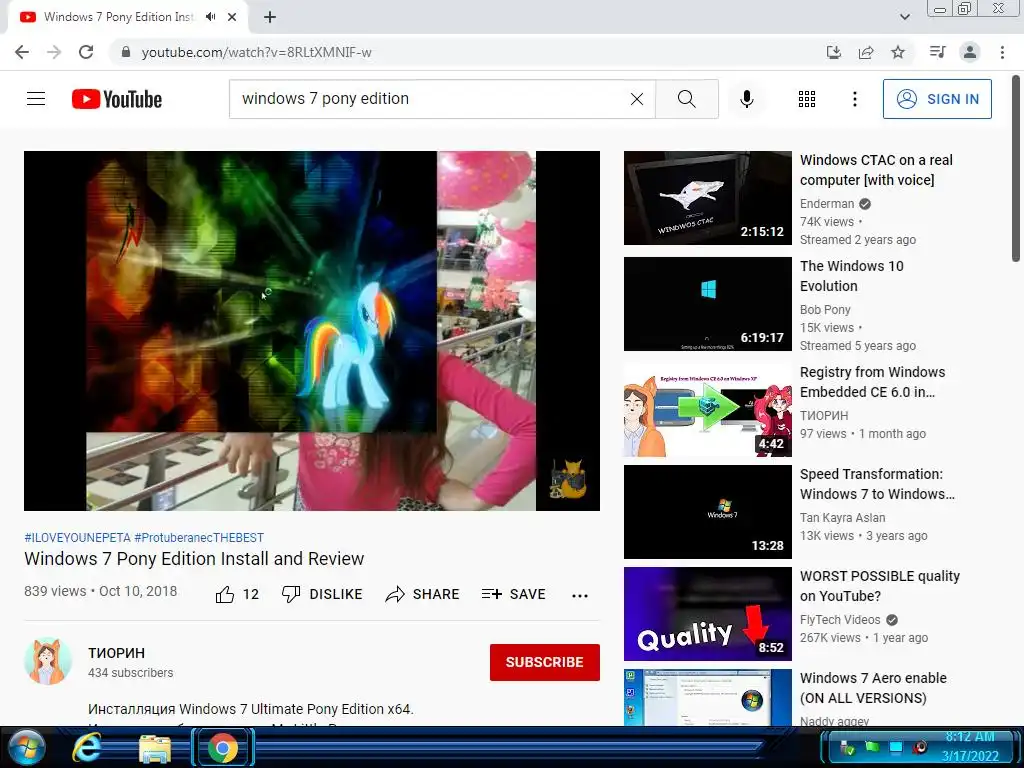The image size is (1024, 768).
Task: View site info via padlock icon
Action: [x=126, y=52]
